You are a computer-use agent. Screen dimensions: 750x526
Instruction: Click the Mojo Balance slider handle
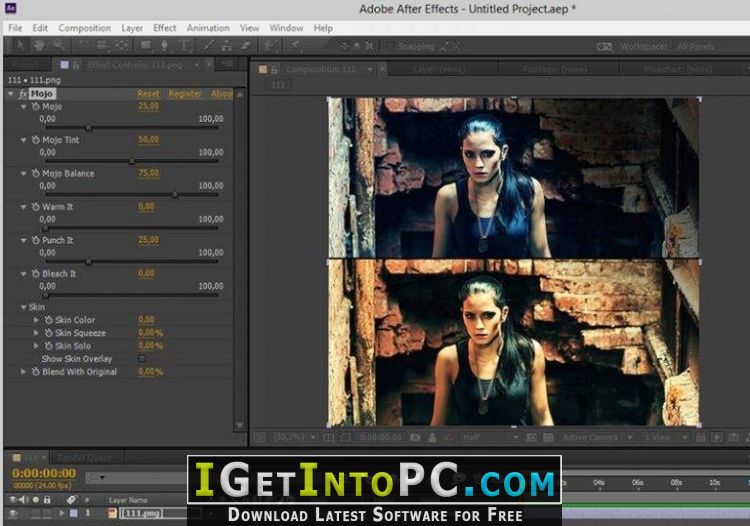(x=175, y=195)
